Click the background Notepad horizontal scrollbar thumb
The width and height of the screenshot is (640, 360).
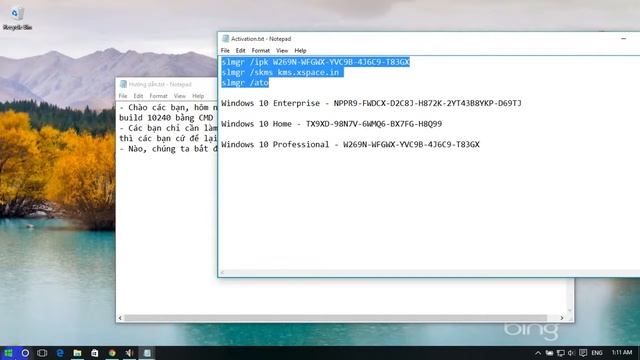tap(336, 318)
